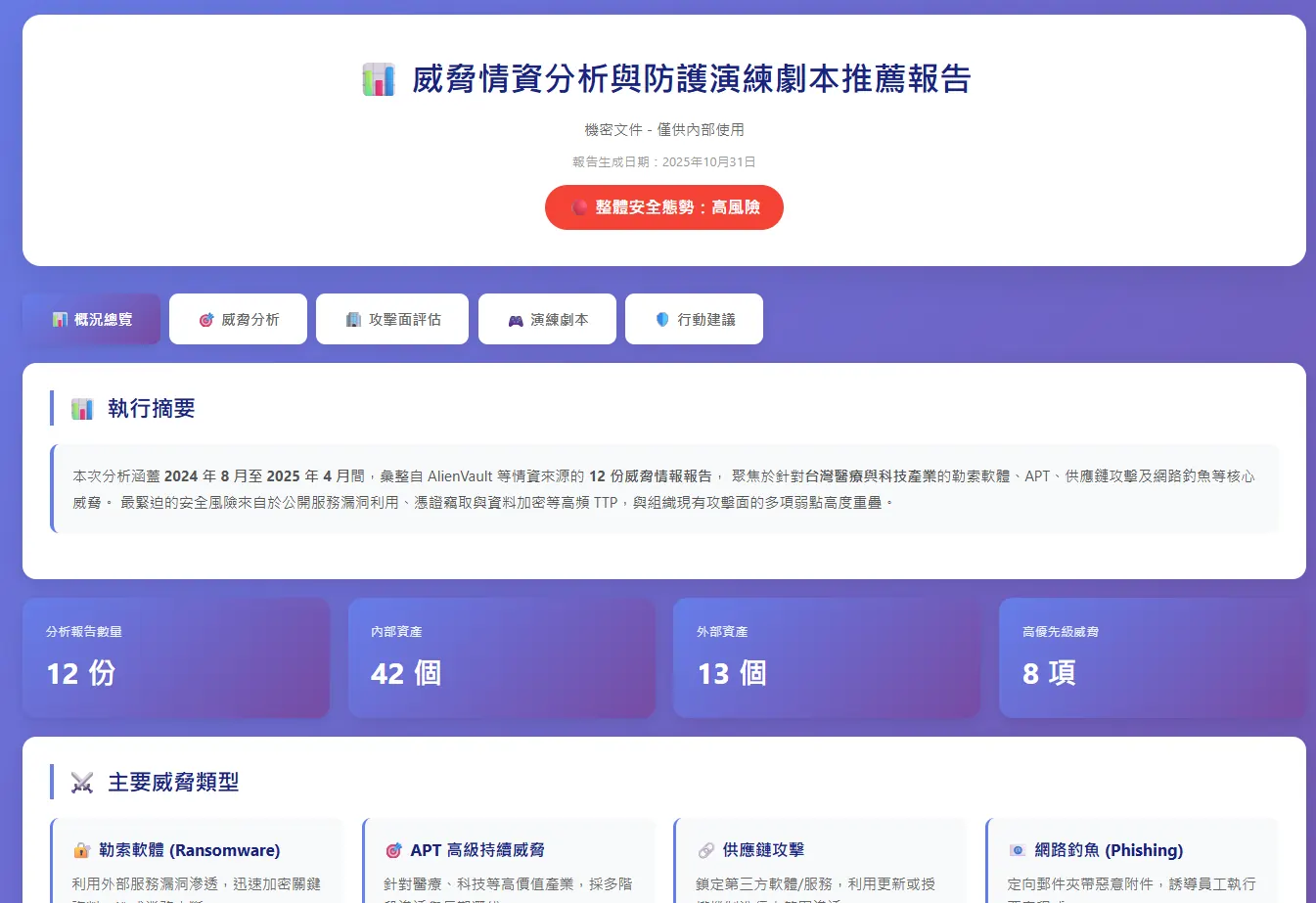Click the building icon in 攻擊面評估 tab
The height and width of the screenshot is (903, 1316).
pos(353,320)
